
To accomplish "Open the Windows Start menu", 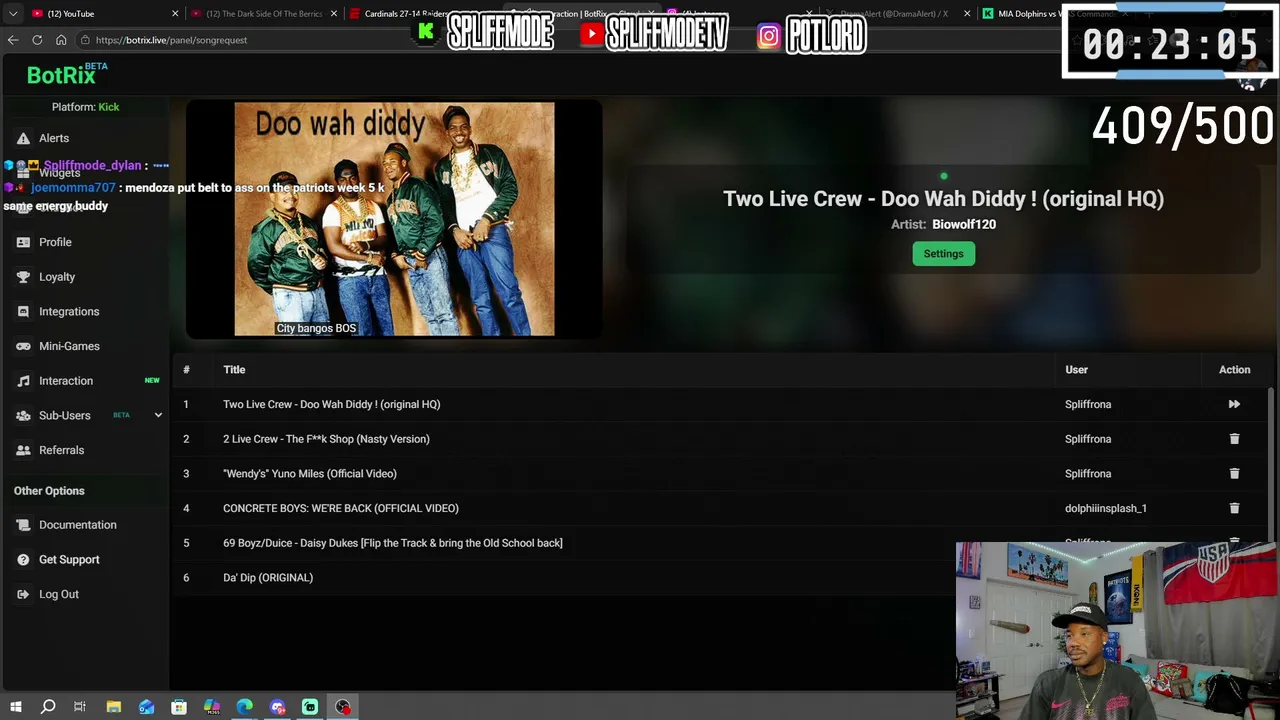I will pyautogui.click(x=15, y=707).
